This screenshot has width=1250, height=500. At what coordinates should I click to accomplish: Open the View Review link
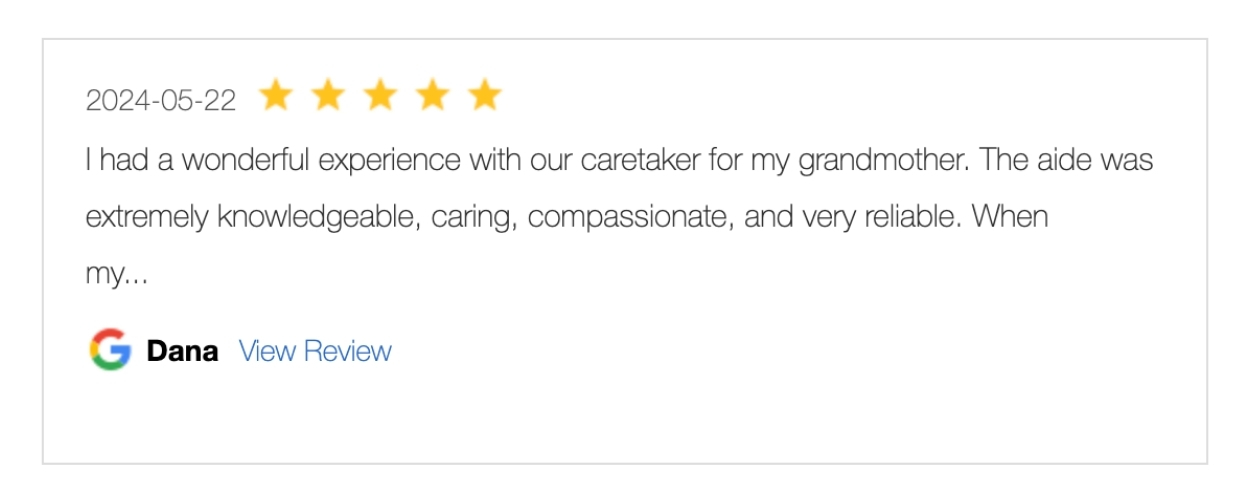[x=315, y=351]
